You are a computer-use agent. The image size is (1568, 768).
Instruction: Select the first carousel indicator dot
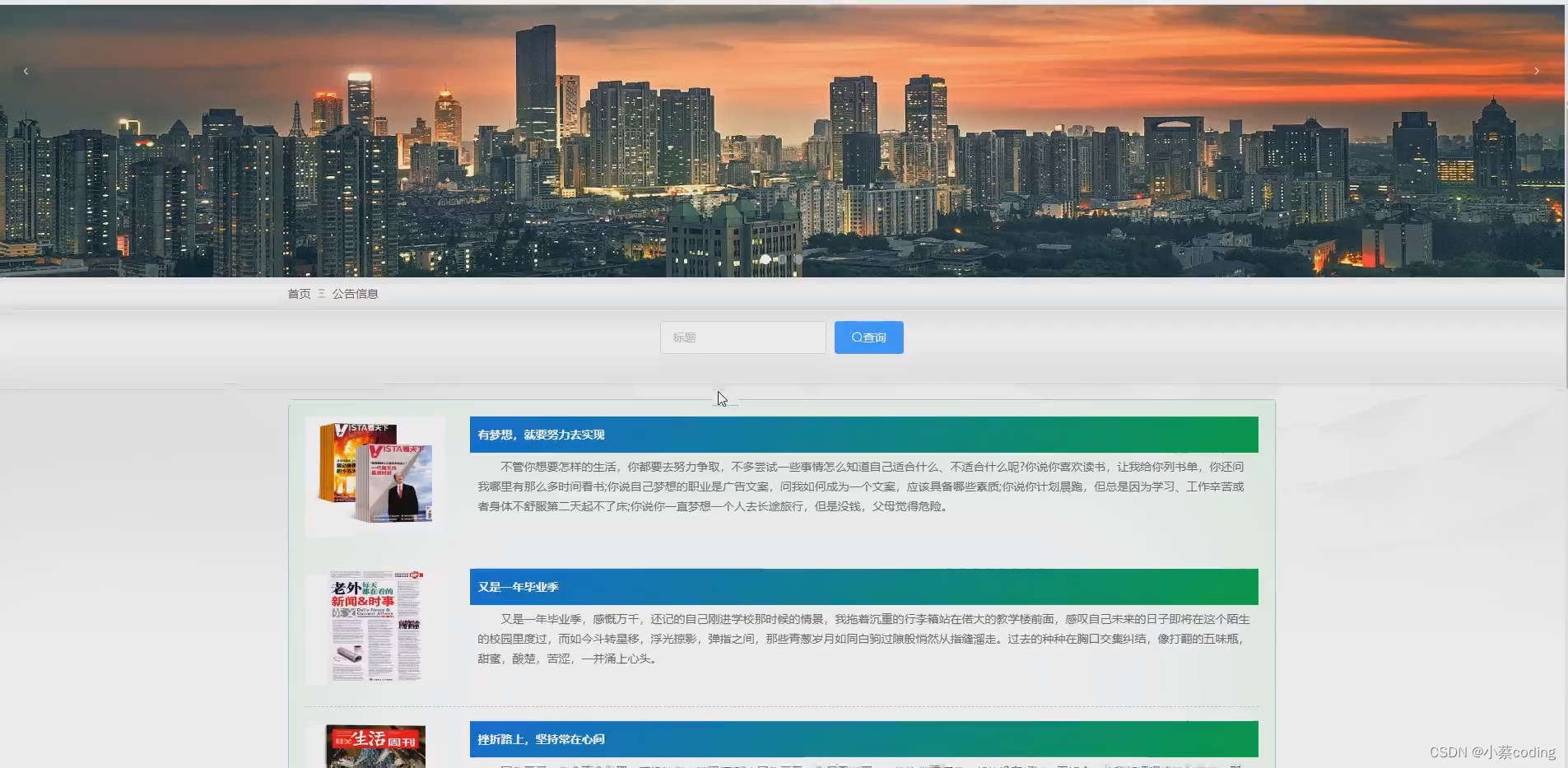pyautogui.click(x=765, y=259)
